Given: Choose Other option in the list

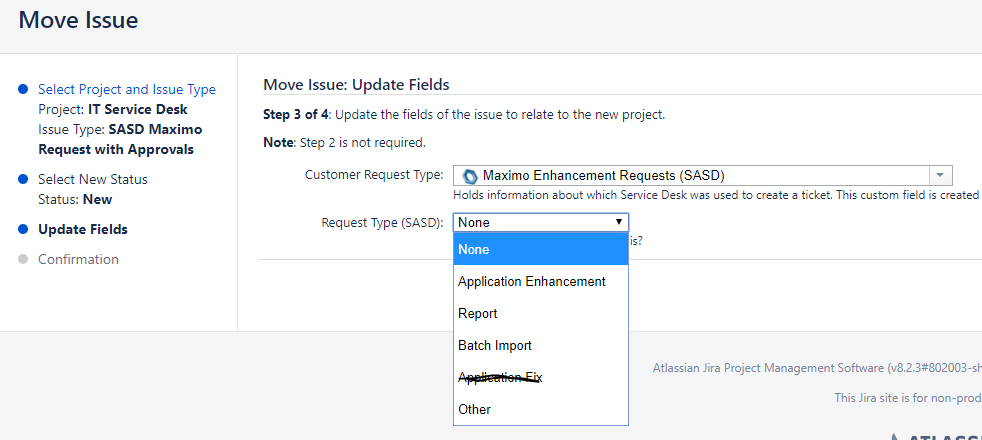Looking at the screenshot, I should tap(541, 409).
